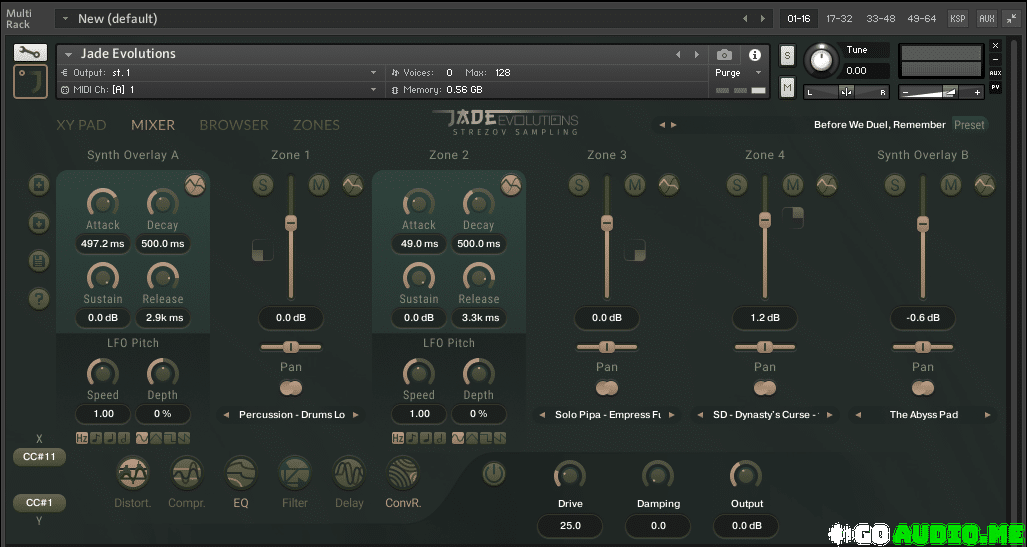Open the Output st.1 dropdown
The image size is (1027, 547).
(x=373, y=73)
